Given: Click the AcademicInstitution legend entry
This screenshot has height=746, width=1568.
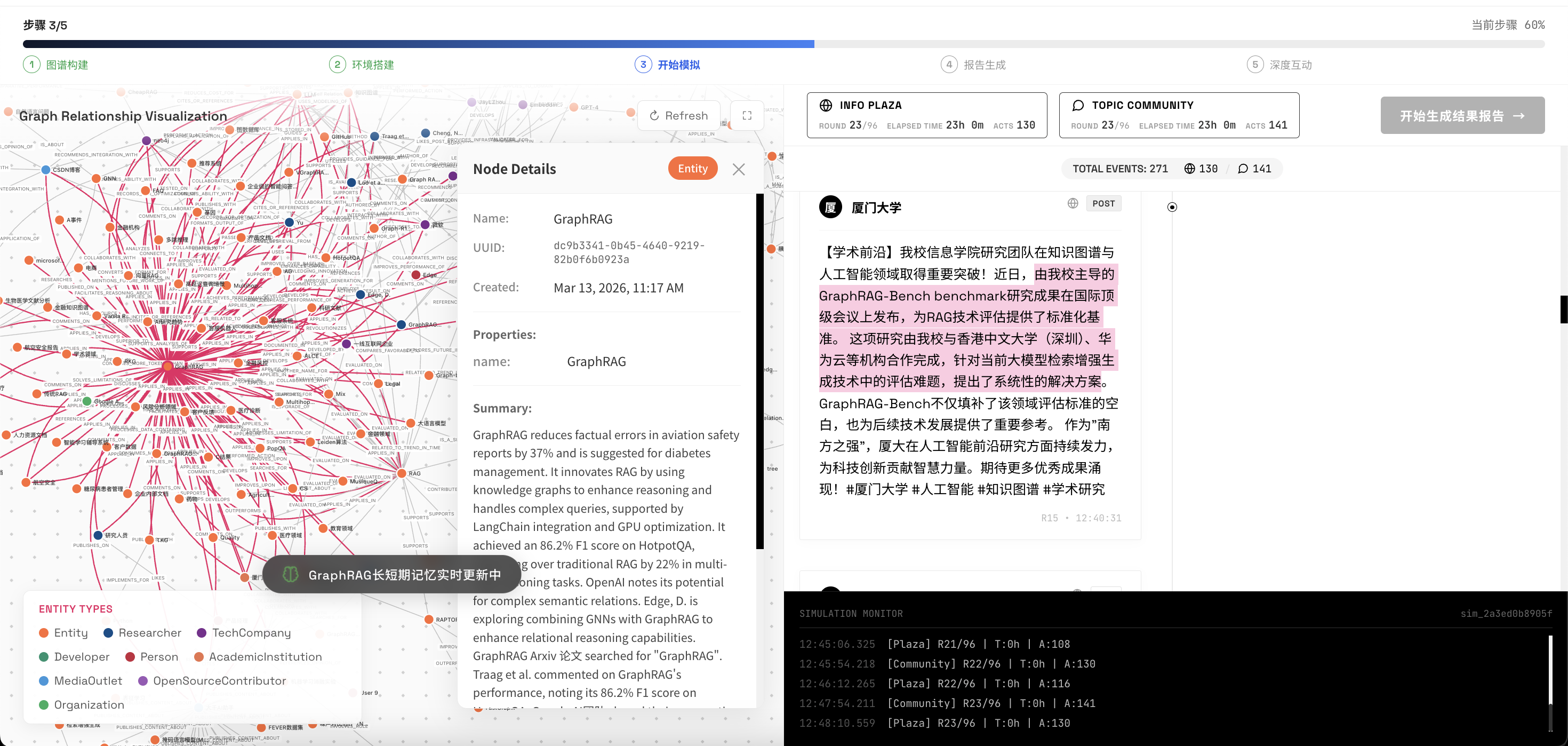Looking at the screenshot, I should pos(258,656).
